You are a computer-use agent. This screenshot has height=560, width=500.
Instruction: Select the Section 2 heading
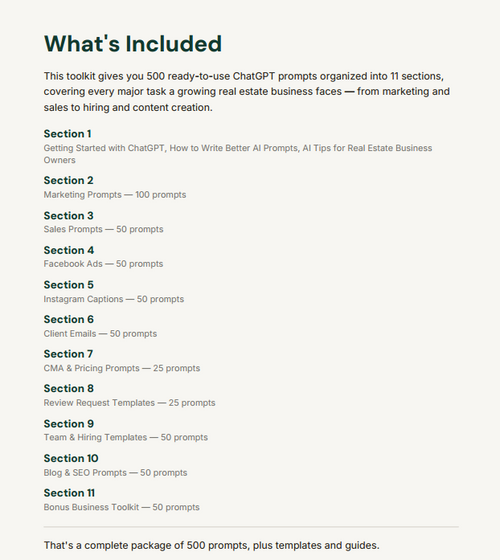[x=69, y=180]
